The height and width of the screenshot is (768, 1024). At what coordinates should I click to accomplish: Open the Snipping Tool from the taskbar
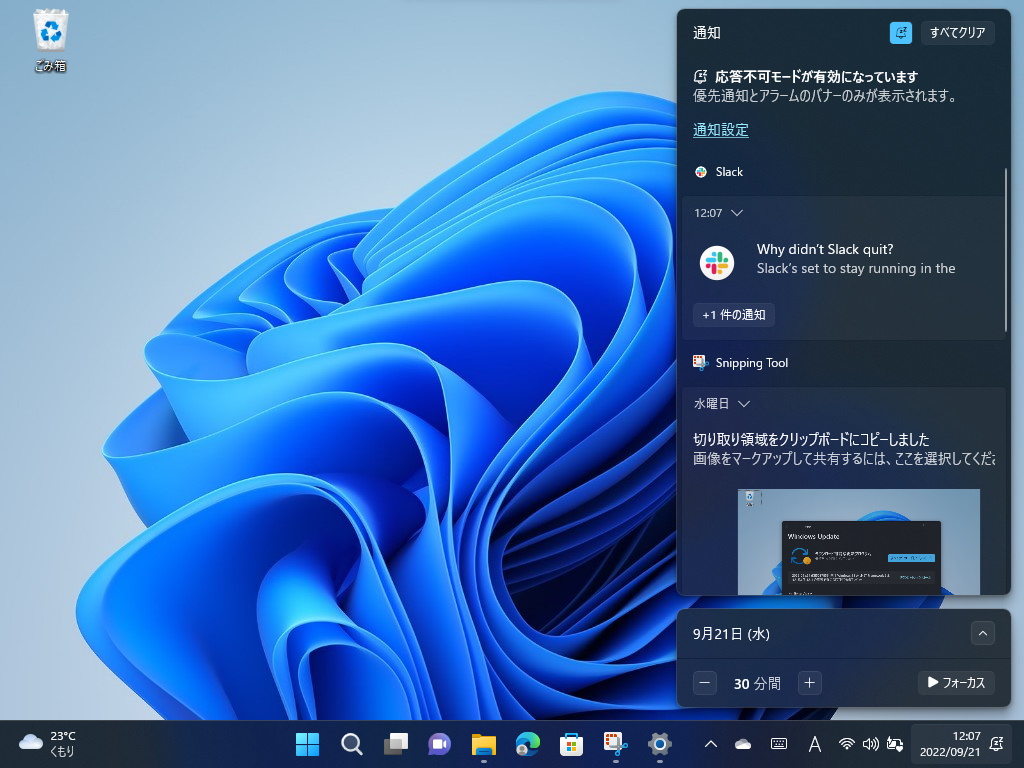(614, 744)
